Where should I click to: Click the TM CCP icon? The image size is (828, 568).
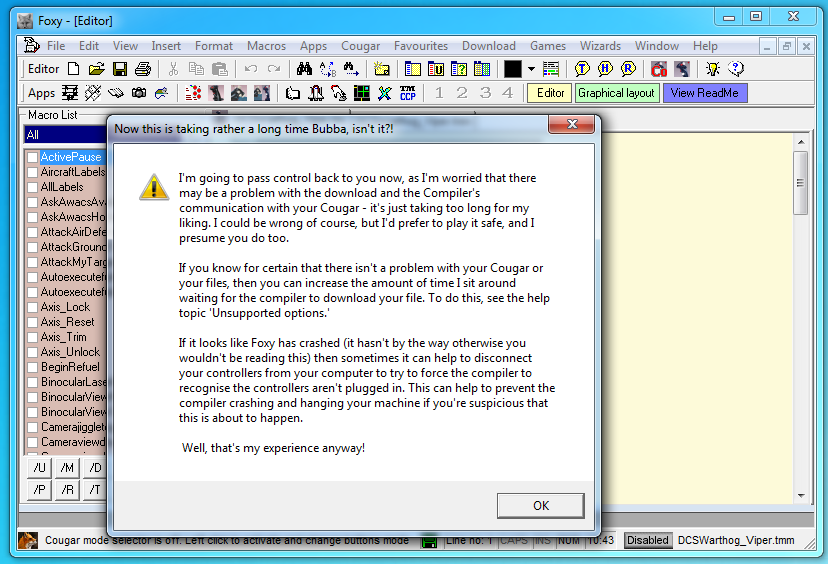click(x=408, y=93)
